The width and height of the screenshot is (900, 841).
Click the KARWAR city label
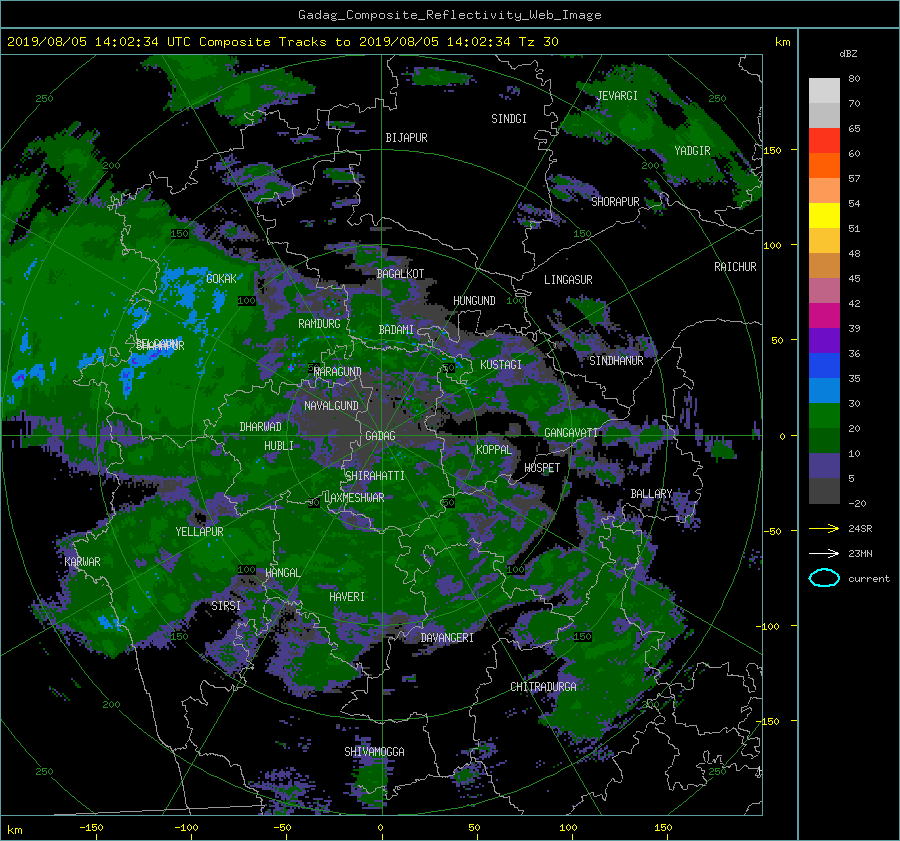[82, 562]
